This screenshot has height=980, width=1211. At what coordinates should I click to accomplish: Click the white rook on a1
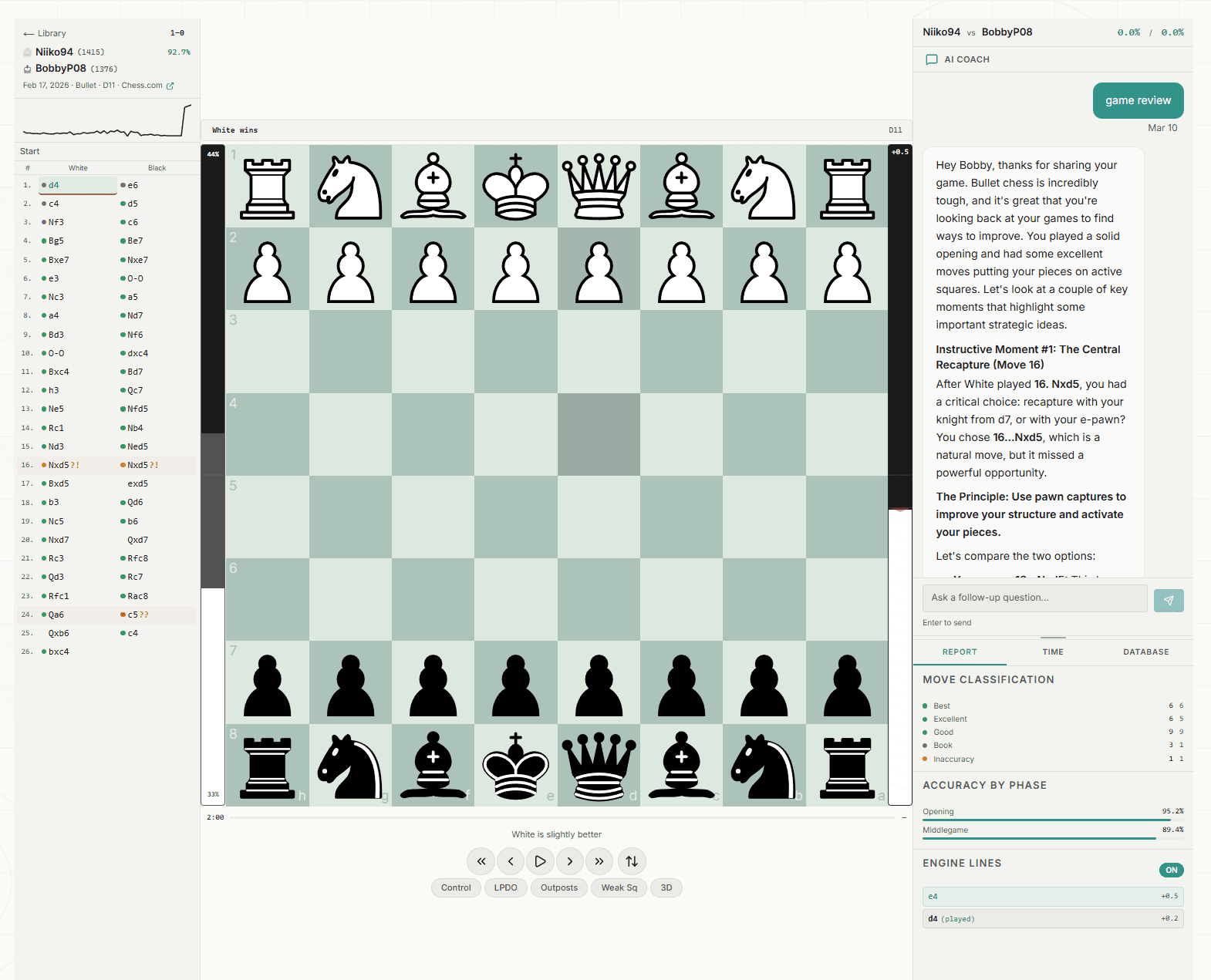click(x=847, y=186)
